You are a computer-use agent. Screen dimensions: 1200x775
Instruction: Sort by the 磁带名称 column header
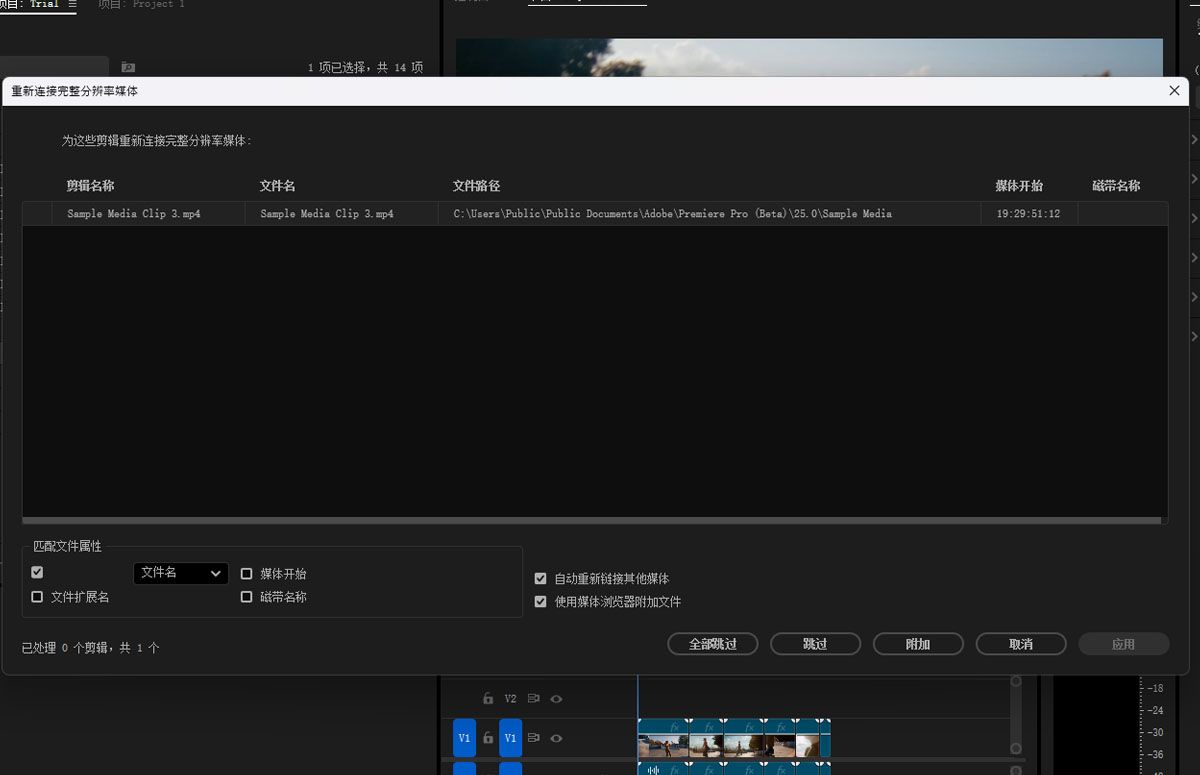click(1116, 186)
